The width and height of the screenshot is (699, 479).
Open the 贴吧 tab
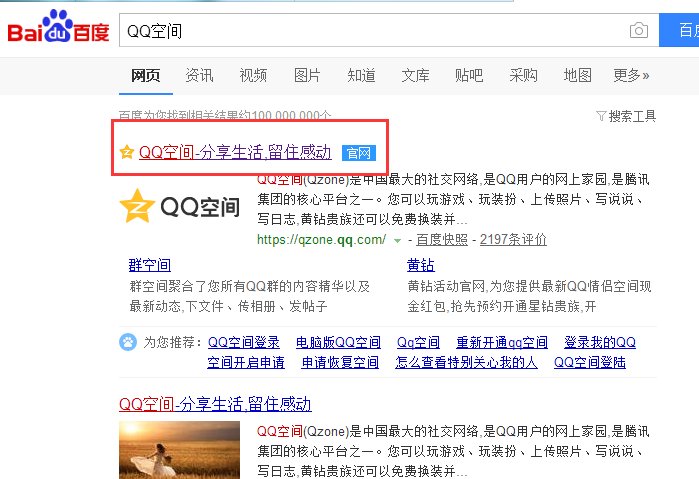pos(469,75)
